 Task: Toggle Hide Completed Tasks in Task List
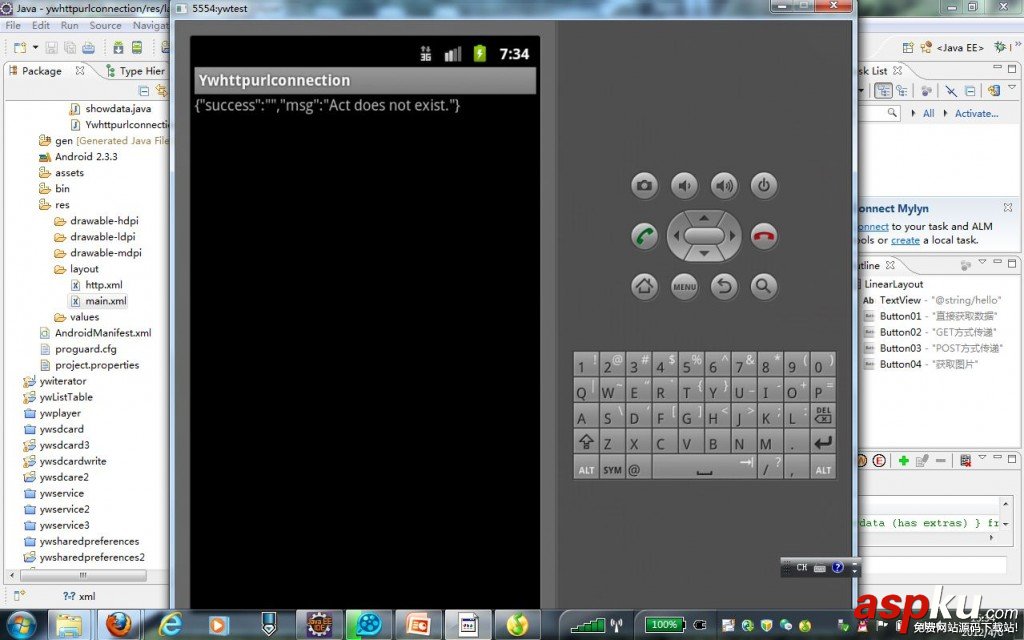pos(951,91)
